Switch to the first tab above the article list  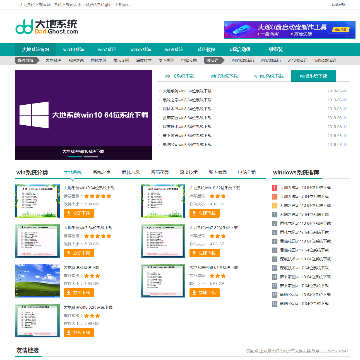point(179,76)
